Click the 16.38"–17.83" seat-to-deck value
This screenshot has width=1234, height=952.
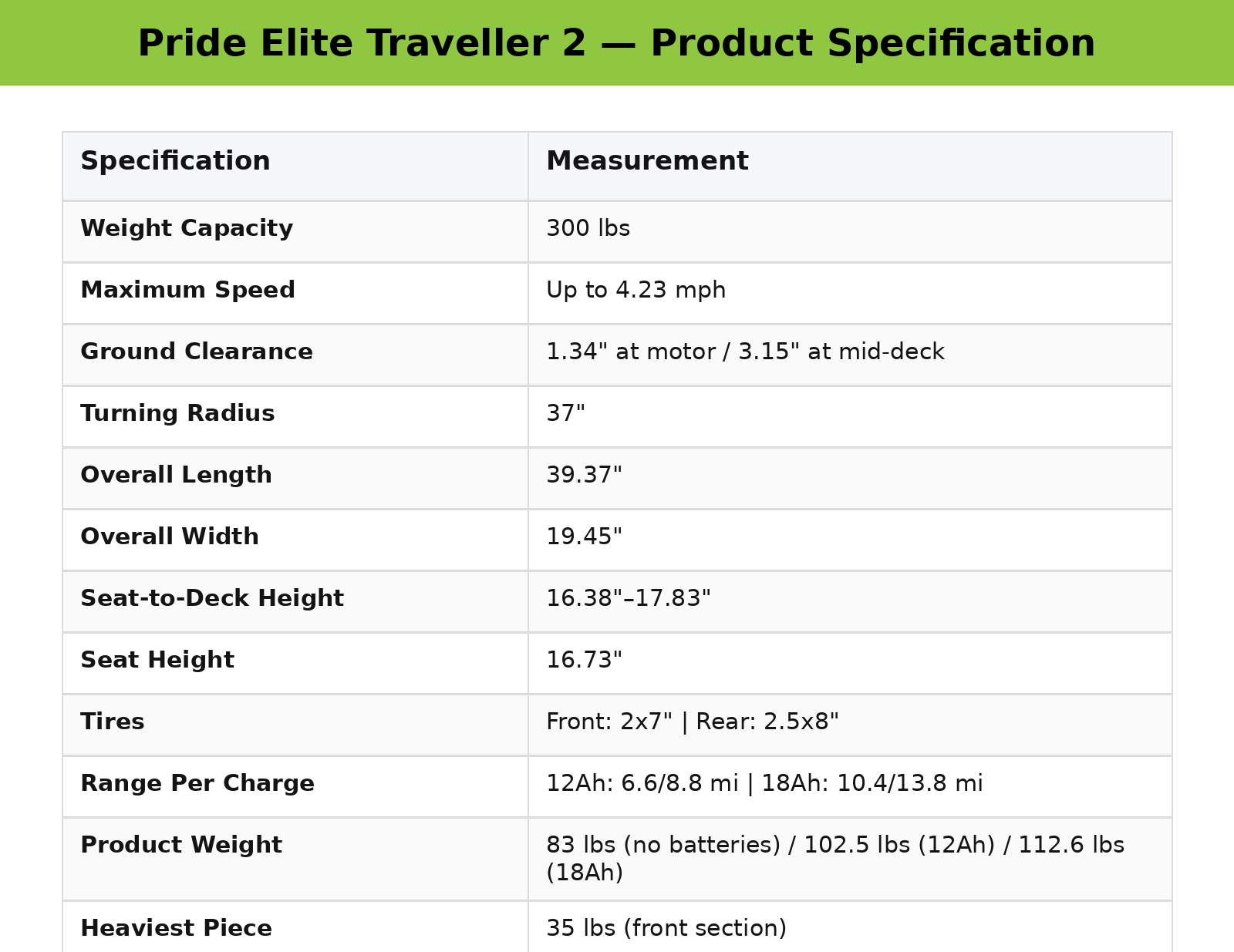(629, 599)
